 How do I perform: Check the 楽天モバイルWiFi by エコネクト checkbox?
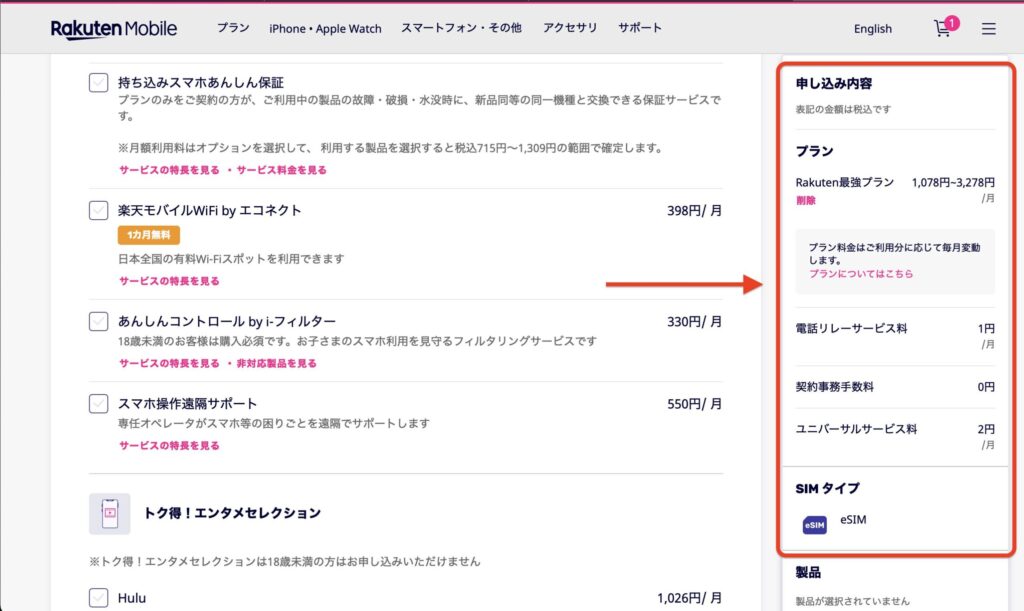pyautogui.click(x=99, y=210)
